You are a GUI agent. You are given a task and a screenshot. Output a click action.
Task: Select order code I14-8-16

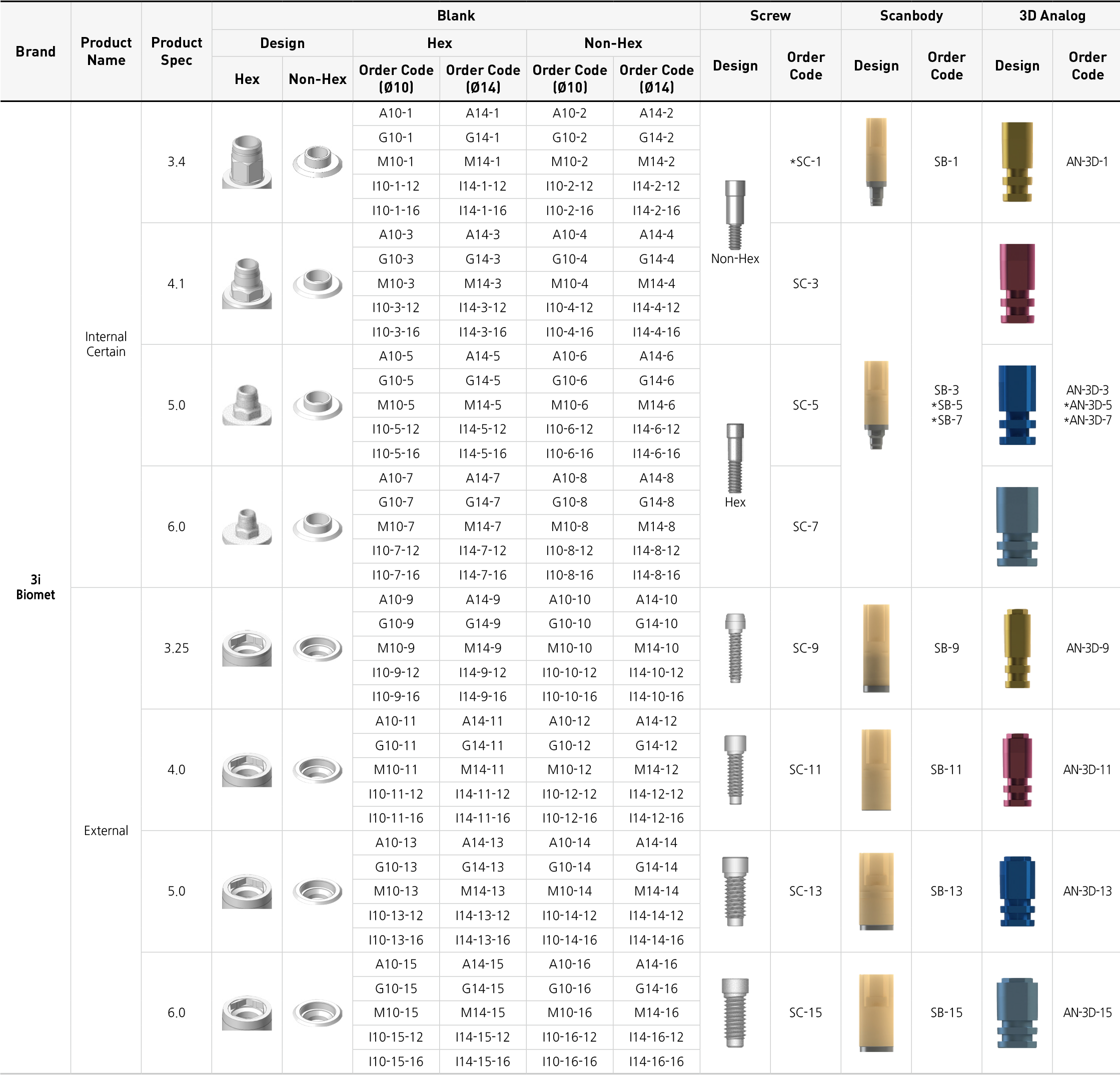657,575
